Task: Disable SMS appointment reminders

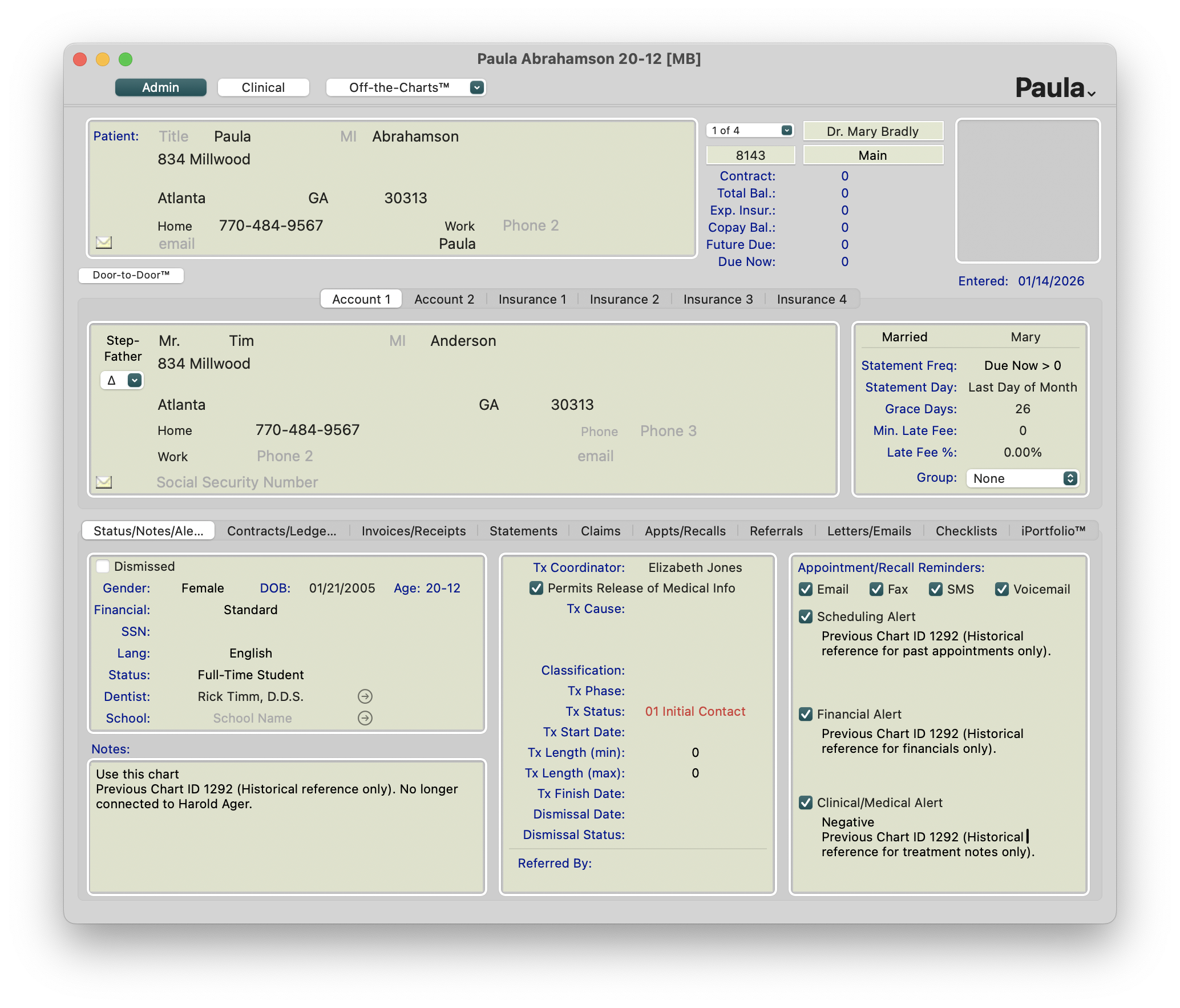Action: click(x=936, y=589)
